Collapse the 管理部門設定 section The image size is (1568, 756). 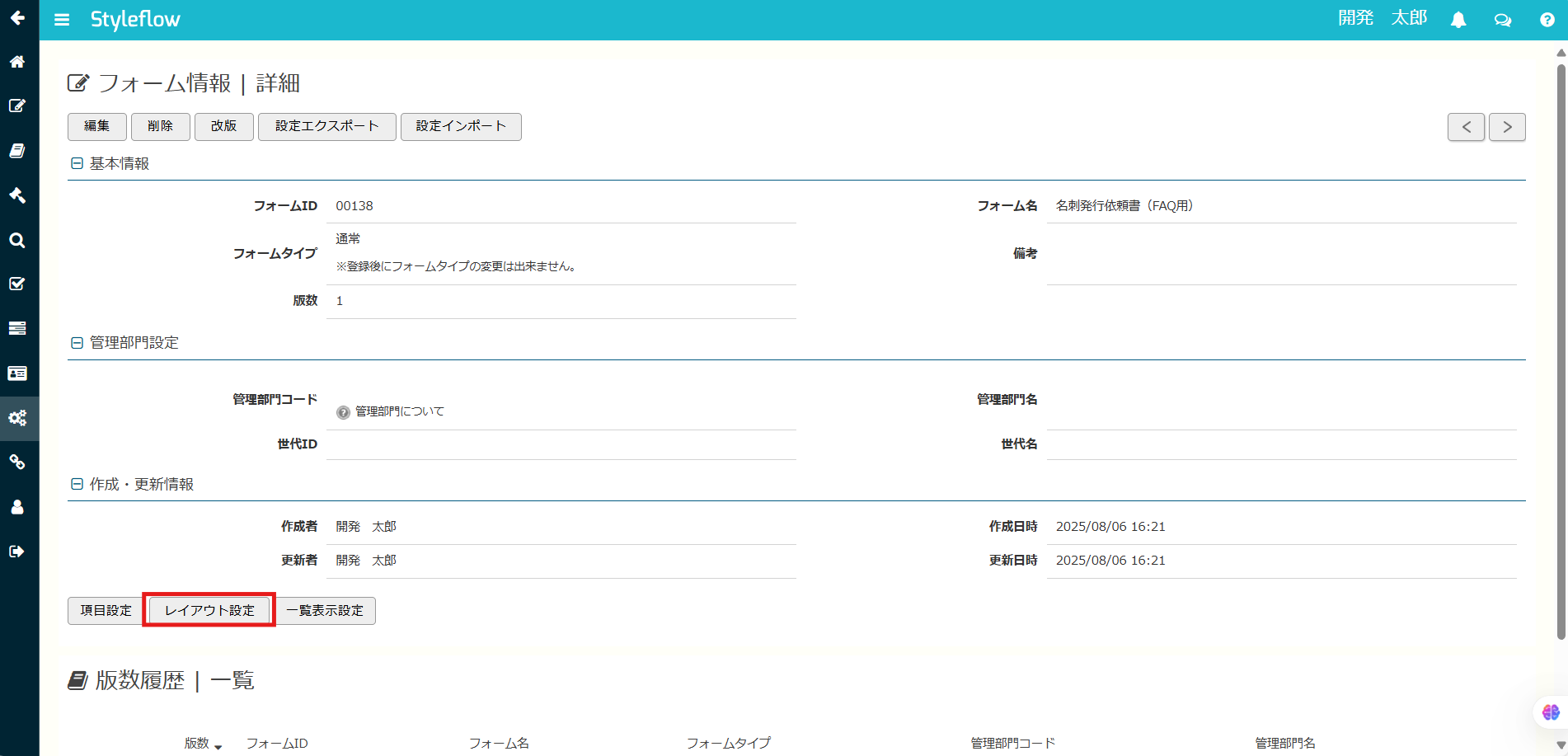(x=77, y=343)
